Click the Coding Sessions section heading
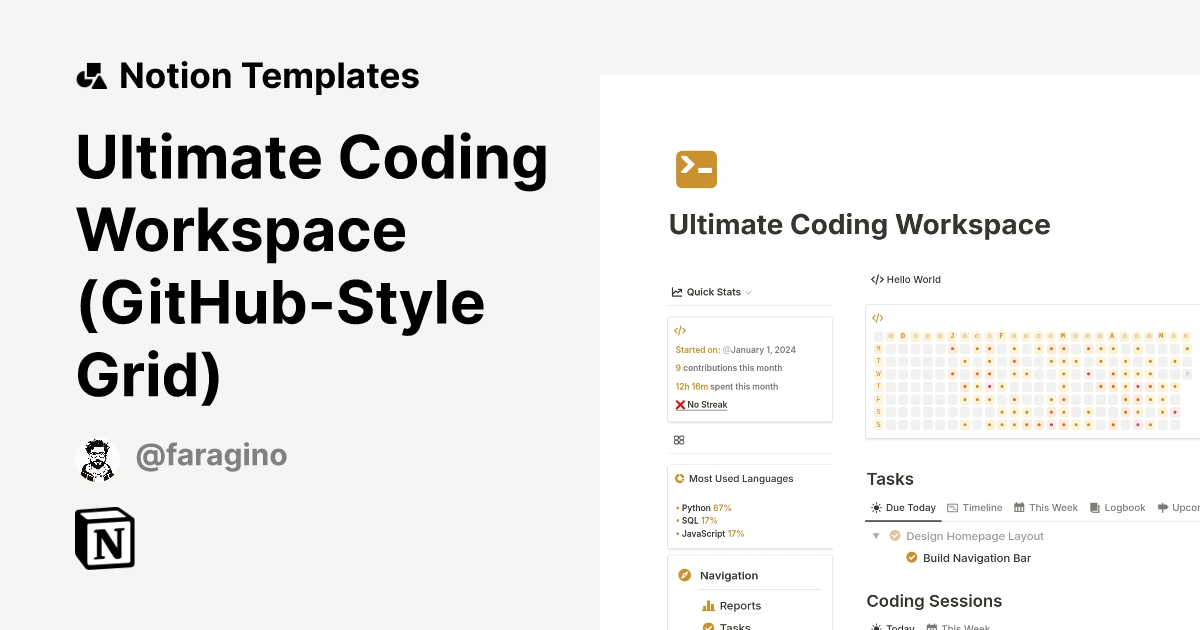This screenshot has height=630, width=1200. [x=934, y=601]
